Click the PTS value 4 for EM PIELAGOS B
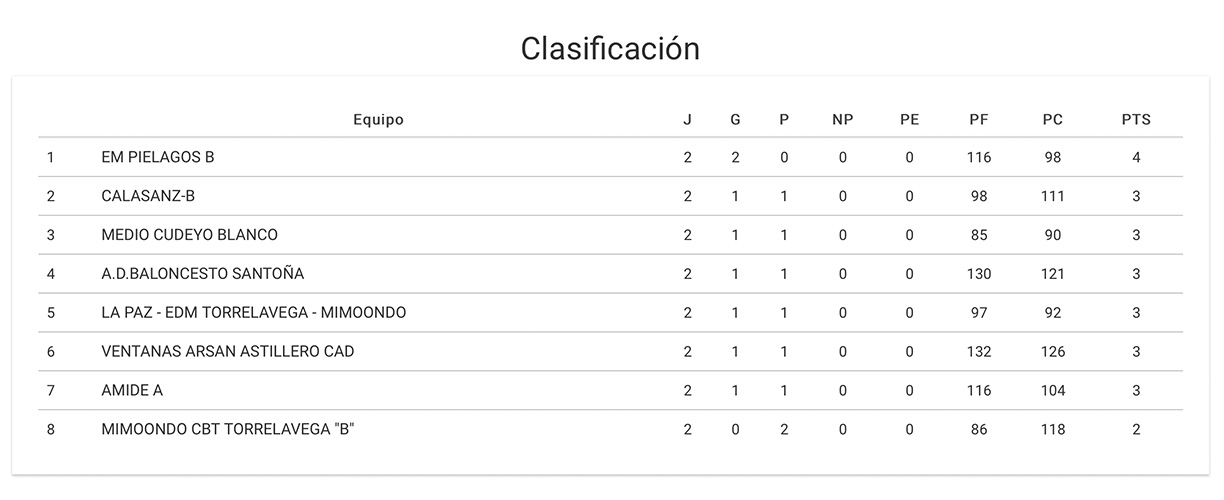The image size is (1224, 500). pos(1136,157)
